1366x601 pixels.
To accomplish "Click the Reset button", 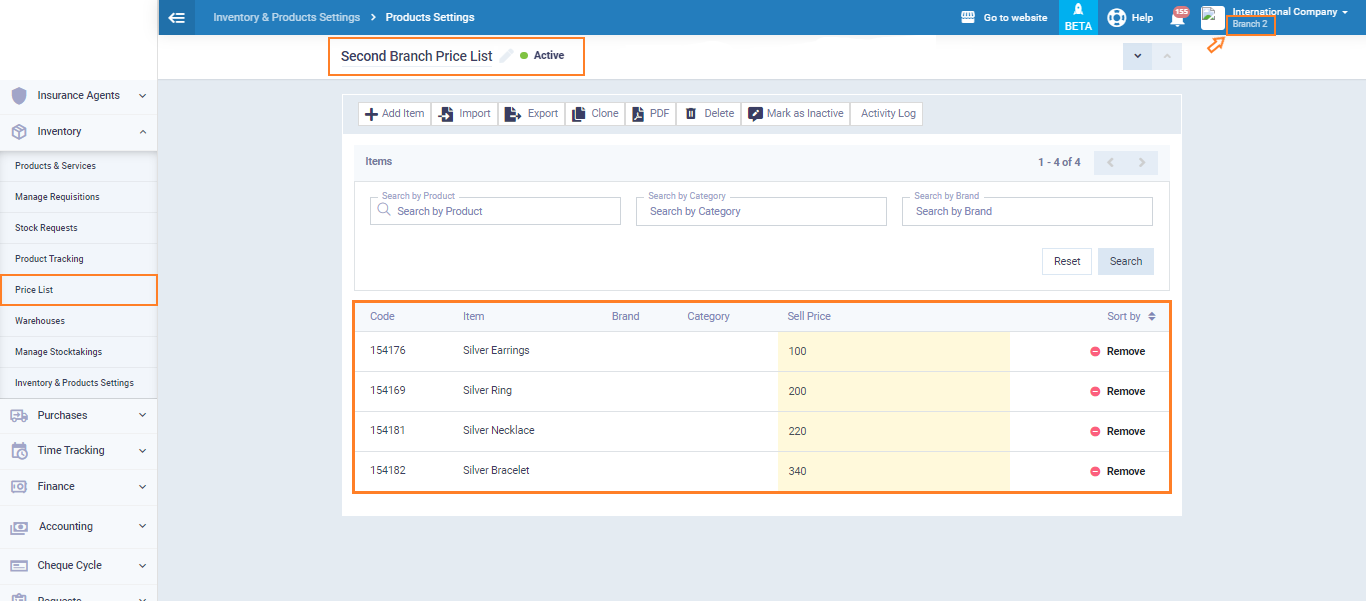I will coord(1067,262).
